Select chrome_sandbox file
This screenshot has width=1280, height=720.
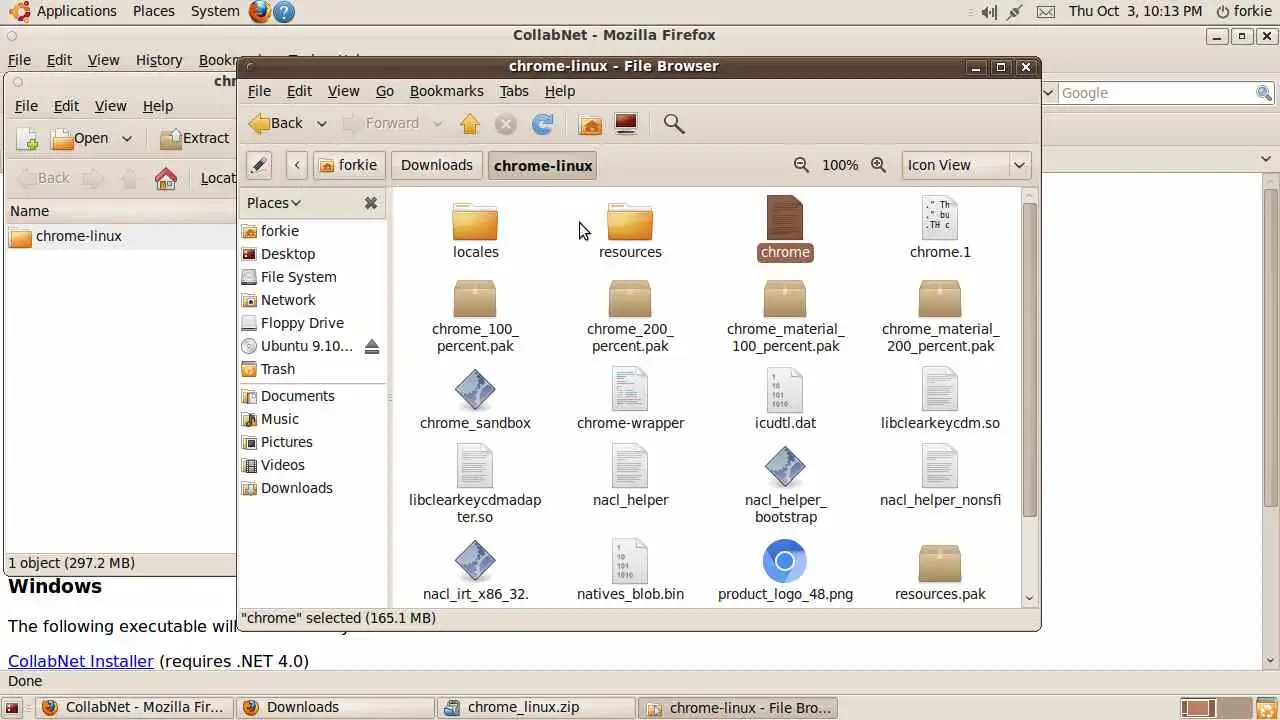[475, 399]
